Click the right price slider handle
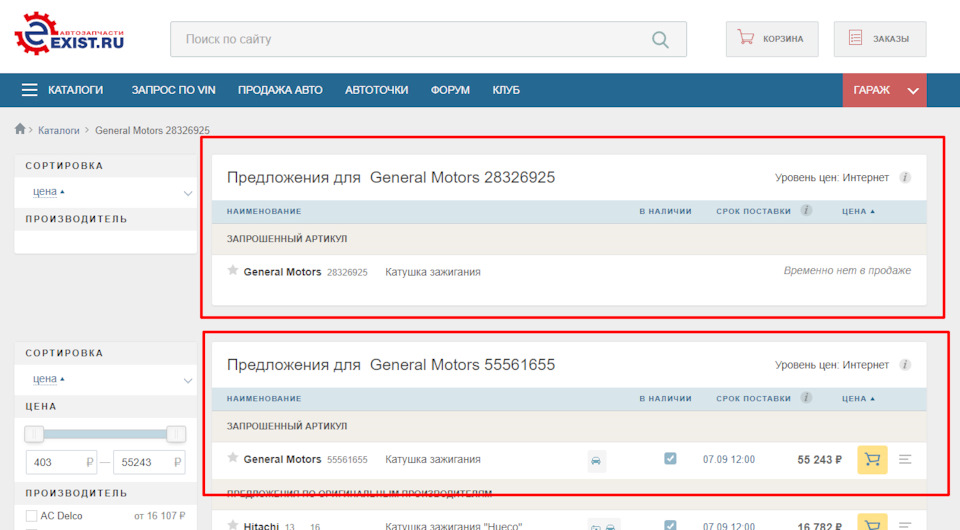The image size is (960, 530). pos(176,435)
